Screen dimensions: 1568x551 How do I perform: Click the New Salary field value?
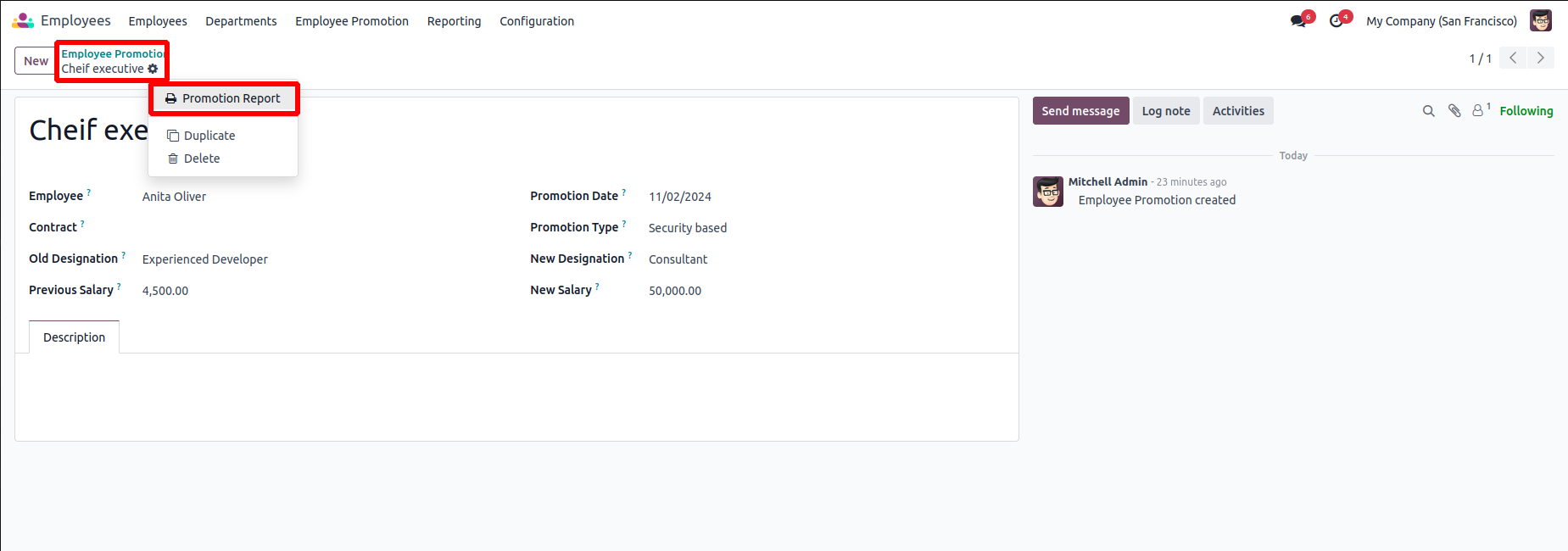(675, 291)
